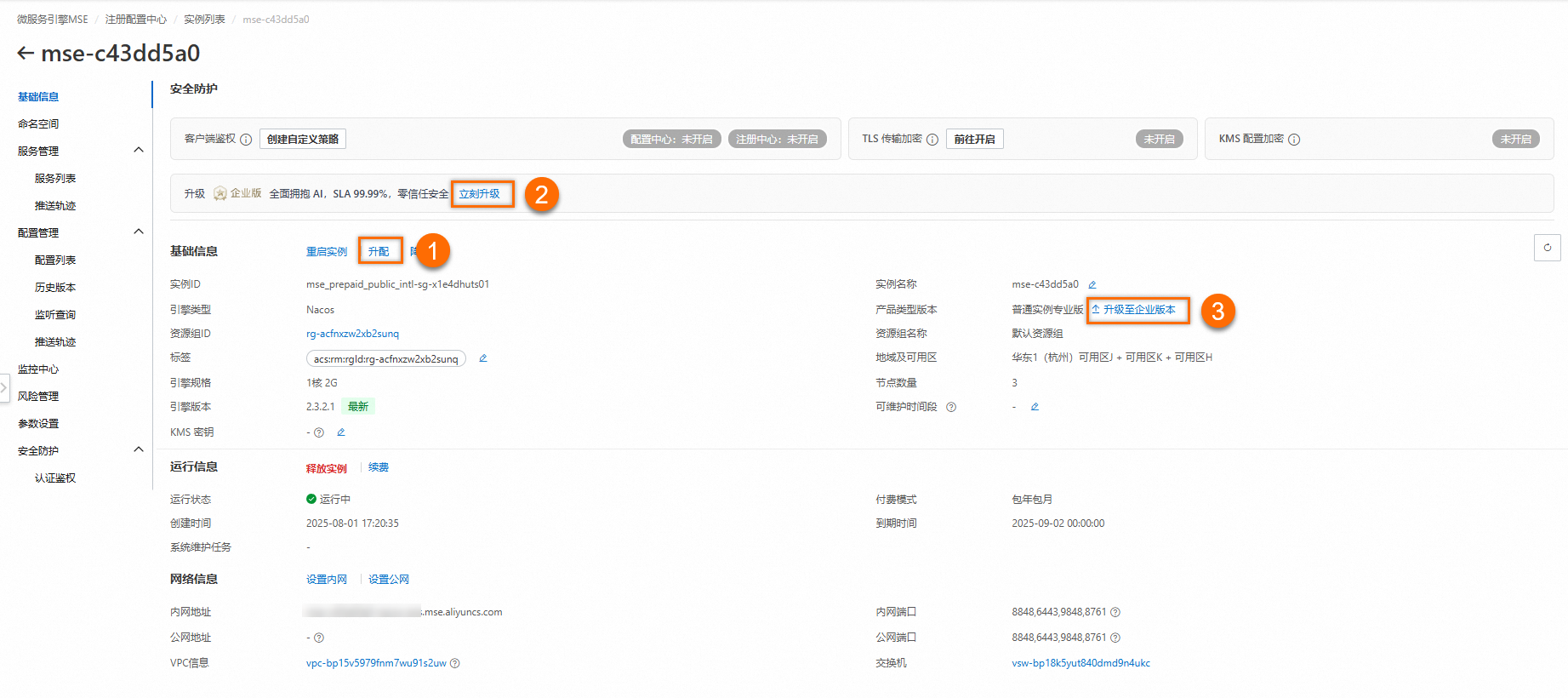Edit the 可维护时间段 maintenance window
Screen dimensions: 1568x698
coord(1035,407)
